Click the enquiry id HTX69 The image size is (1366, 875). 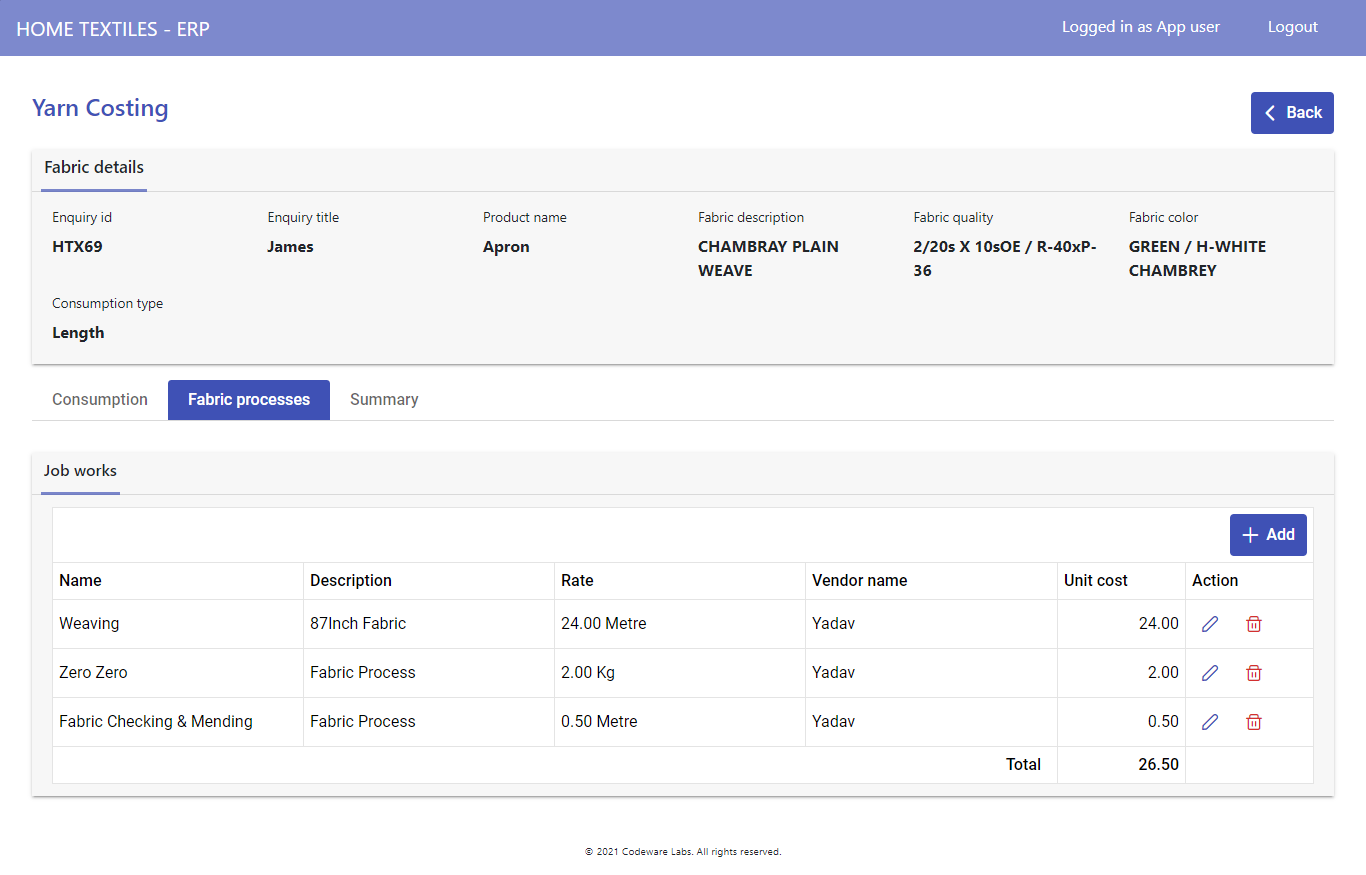pos(77,247)
